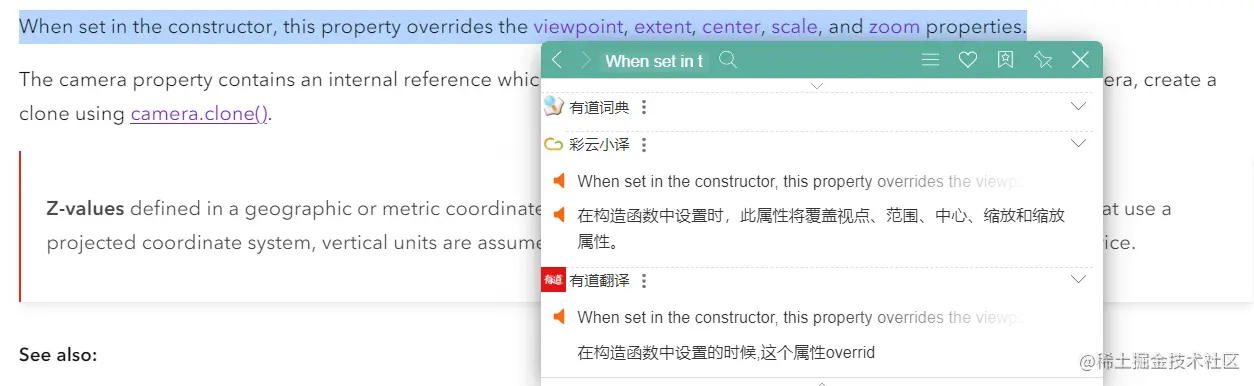Collapse the 彩云小译 section chevron
The image size is (1254, 386).
1078,144
